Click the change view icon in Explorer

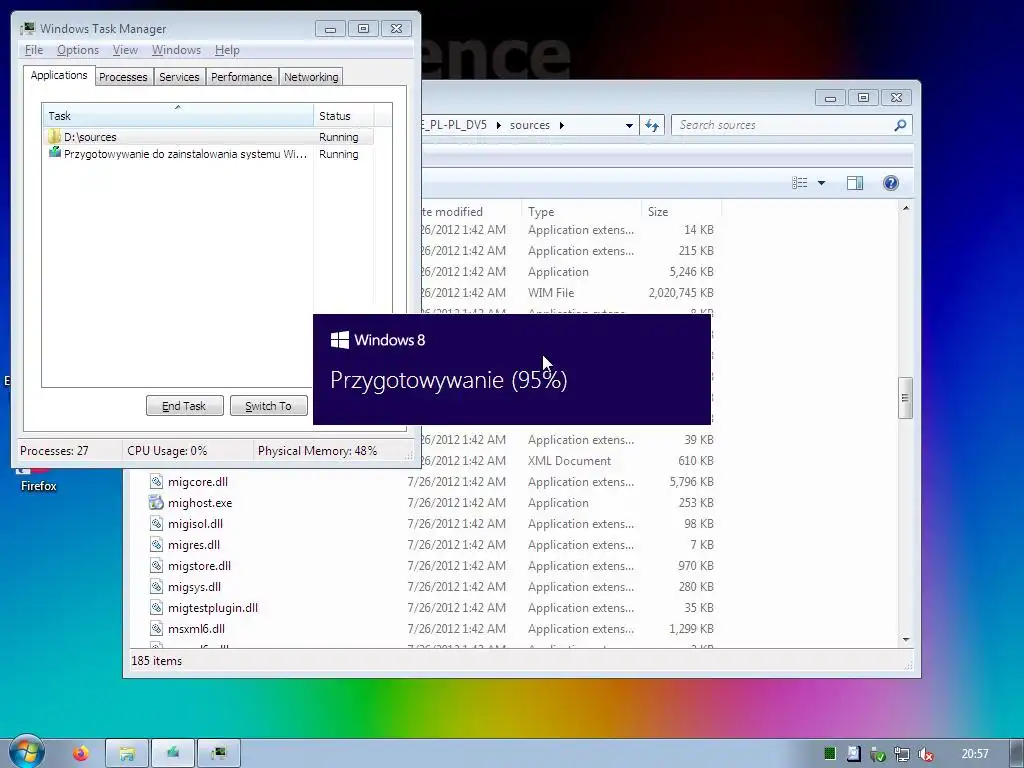pos(800,183)
